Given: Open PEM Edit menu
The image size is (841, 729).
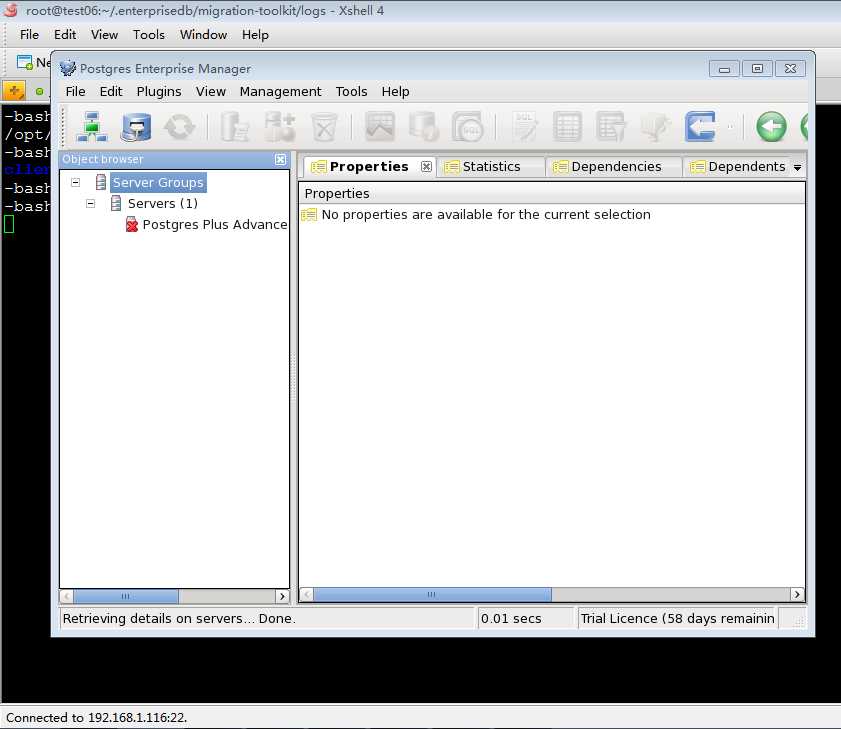Looking at the screenshot, I should [111, 92].
